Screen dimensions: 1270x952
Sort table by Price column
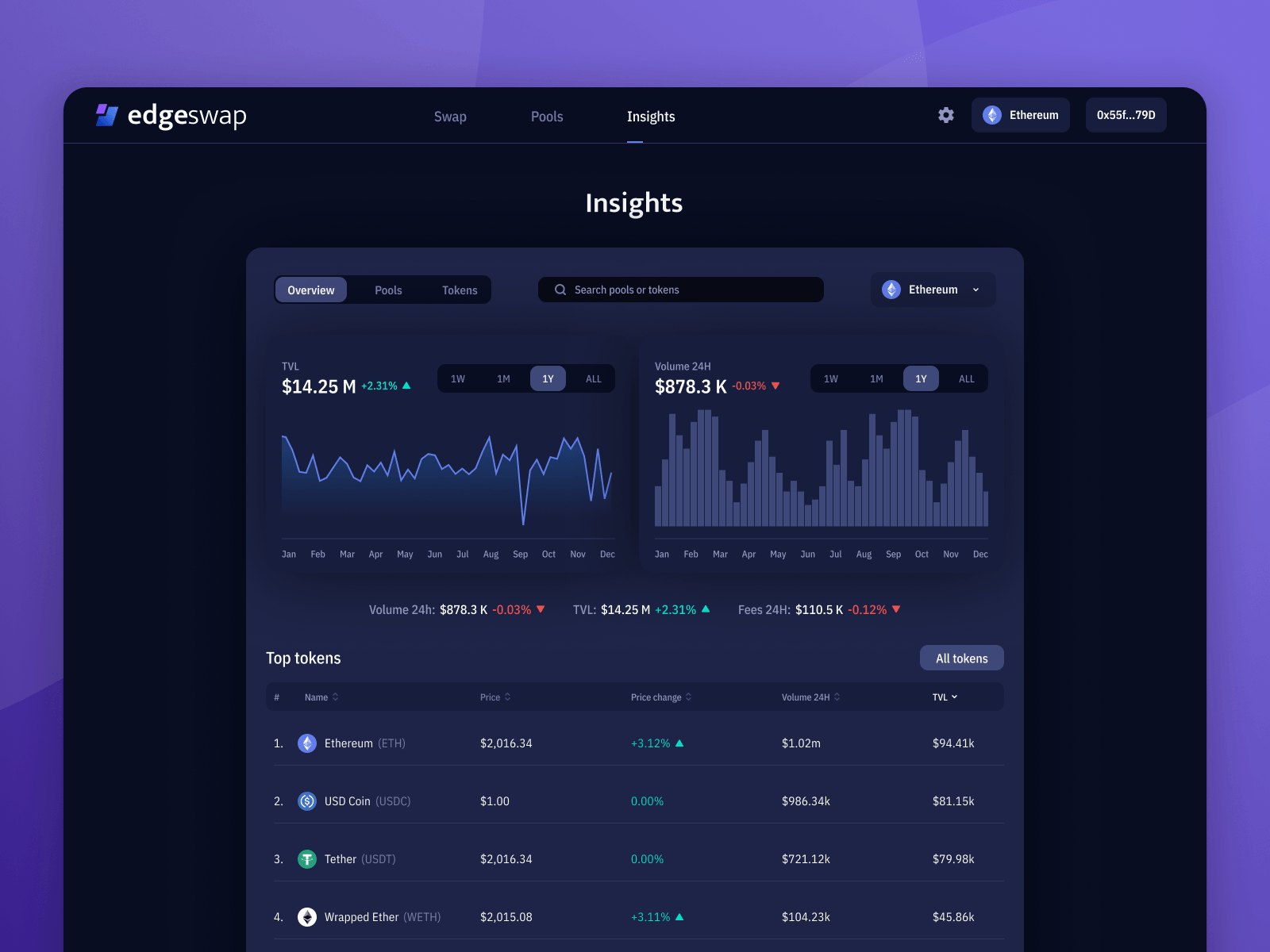click(495, 697)
